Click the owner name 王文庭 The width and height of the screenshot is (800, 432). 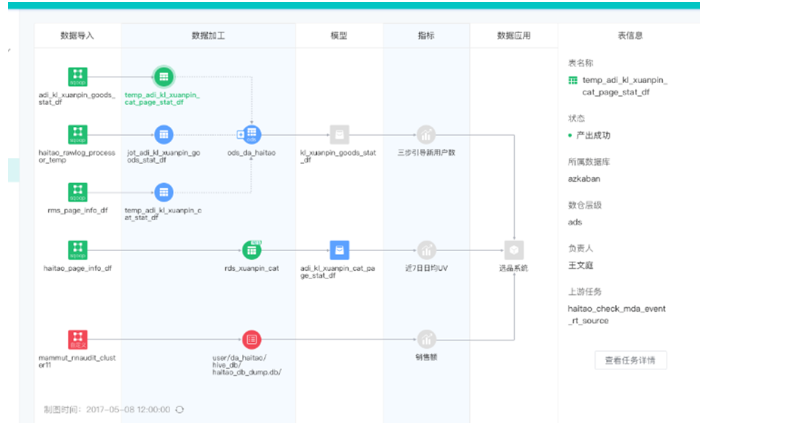coord(581,265)
